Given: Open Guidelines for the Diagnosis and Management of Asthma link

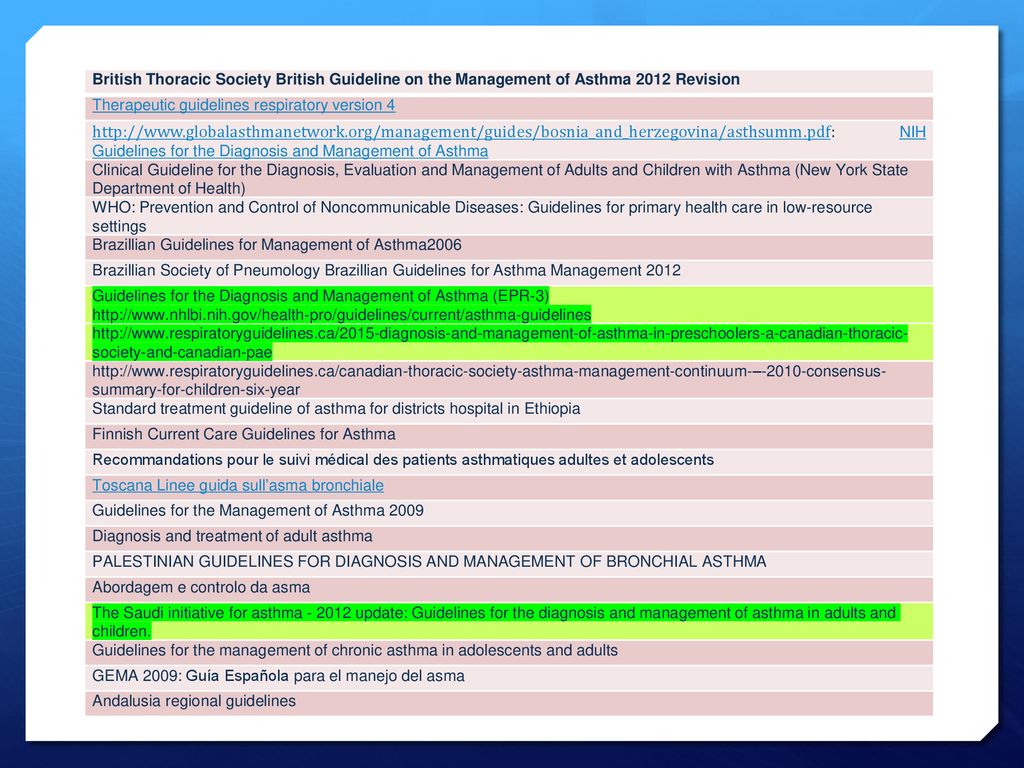Looking at the screenshot, I should 290,151.
